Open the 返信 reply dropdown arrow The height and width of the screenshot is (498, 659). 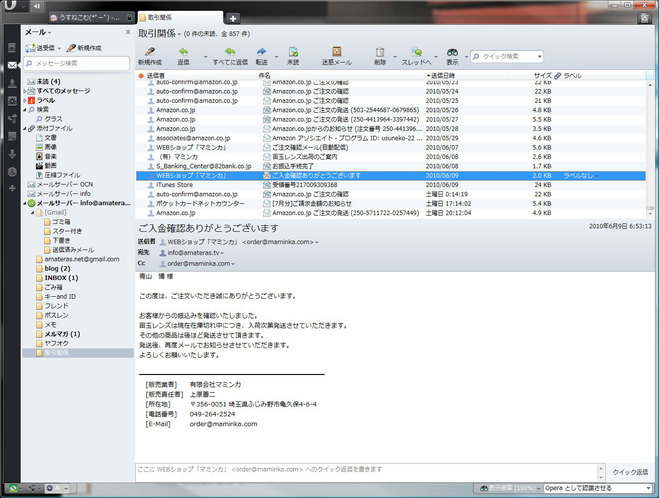(x=206, y=56)
